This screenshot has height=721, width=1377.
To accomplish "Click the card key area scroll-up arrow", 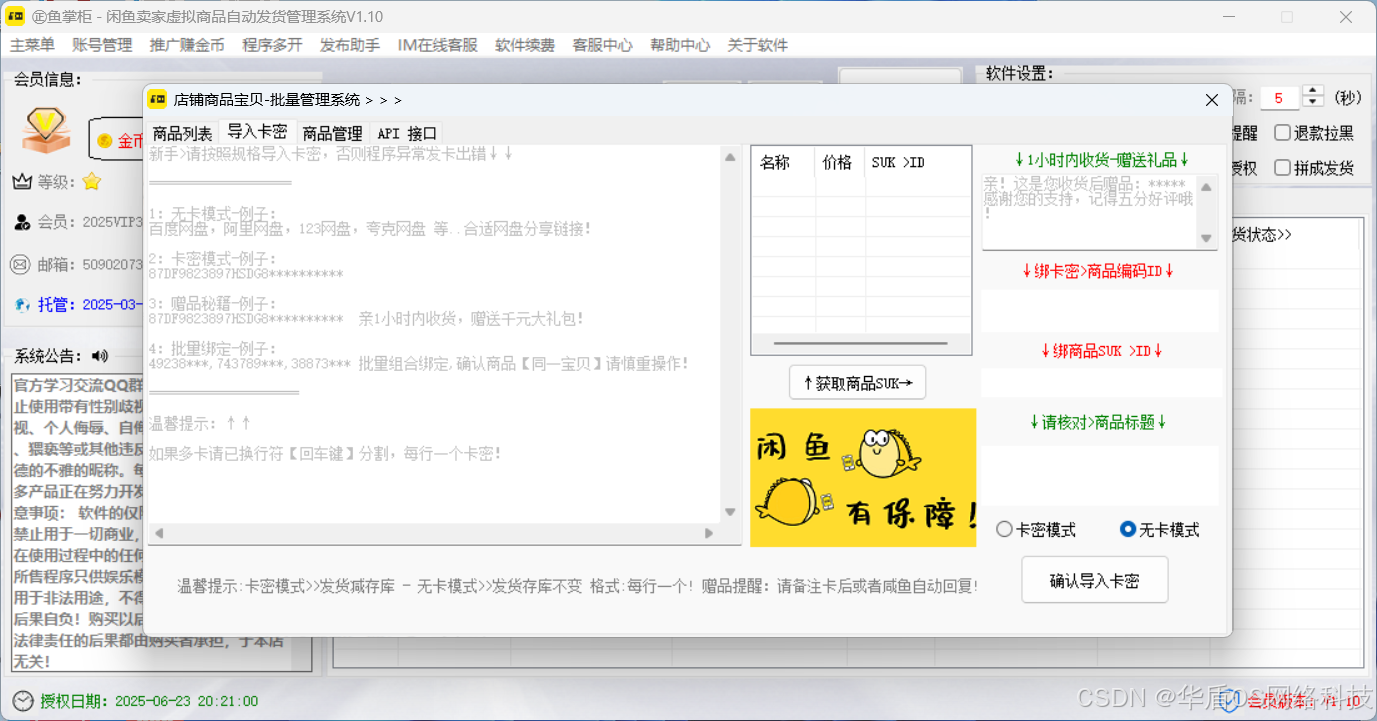I will click(x=730, y=156).
